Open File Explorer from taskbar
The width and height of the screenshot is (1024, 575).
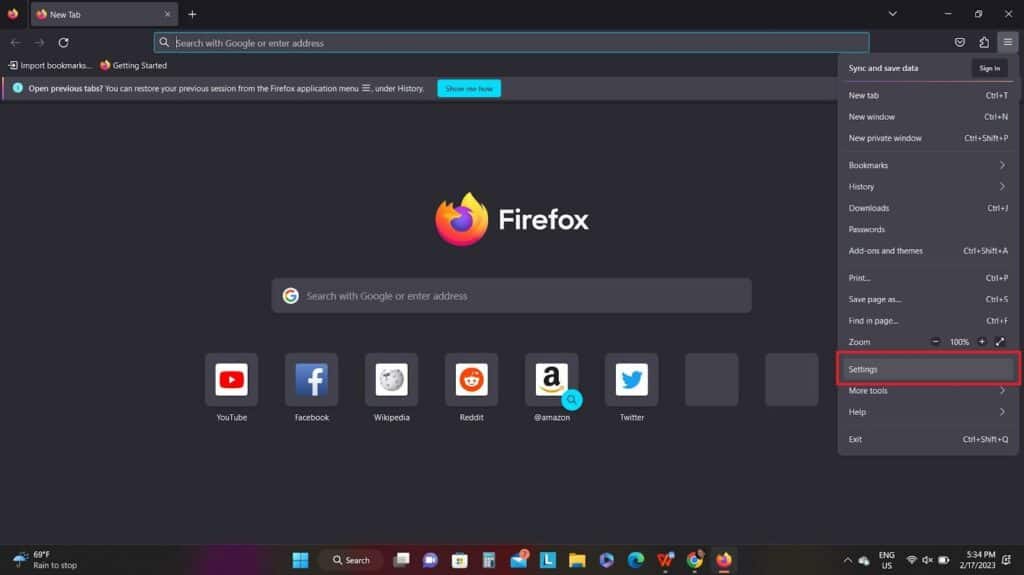pyautogui.click(x=577, y=560)
